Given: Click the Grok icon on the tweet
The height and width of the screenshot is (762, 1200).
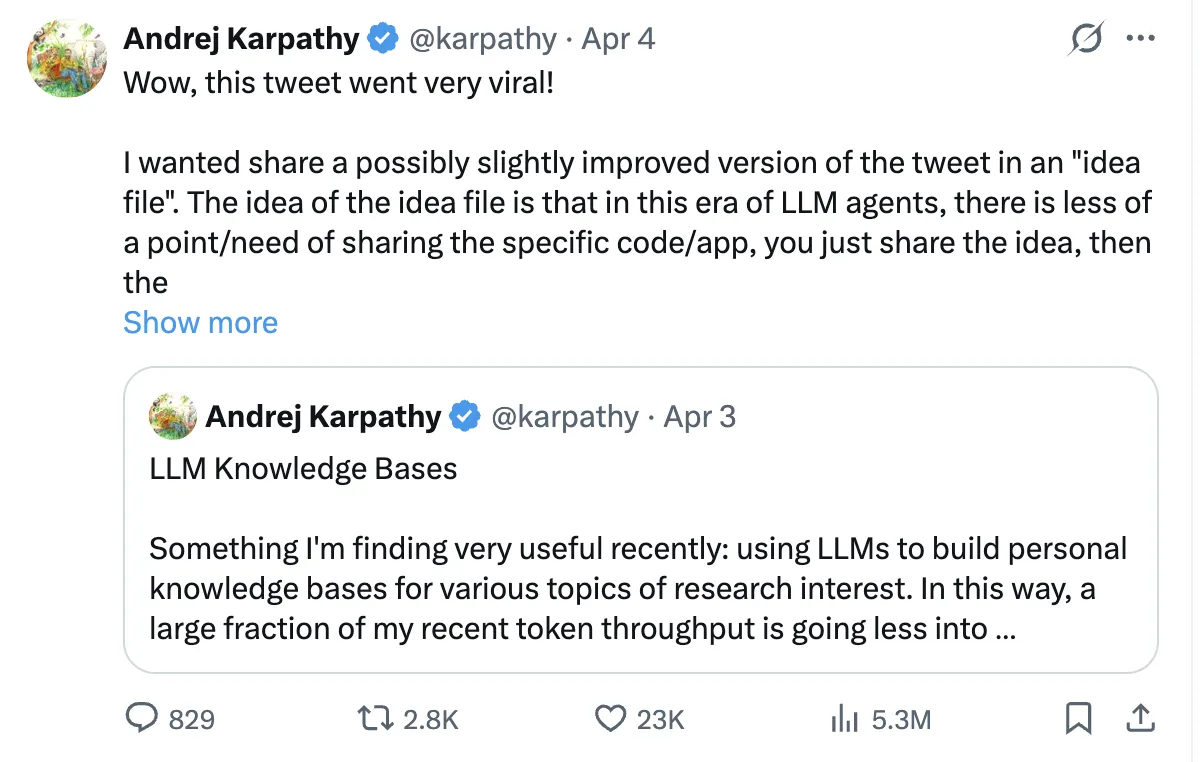Looking at the screenshot, I should coord(1084,39).
